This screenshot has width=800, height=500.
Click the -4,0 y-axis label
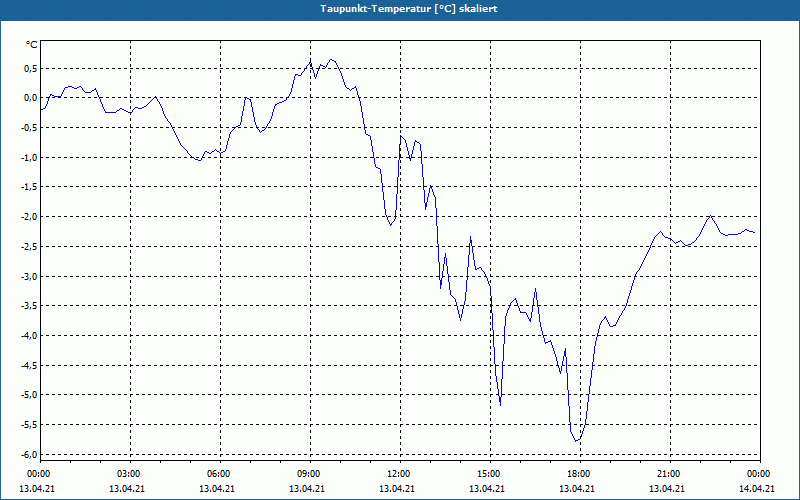click(x=28, y=336)
